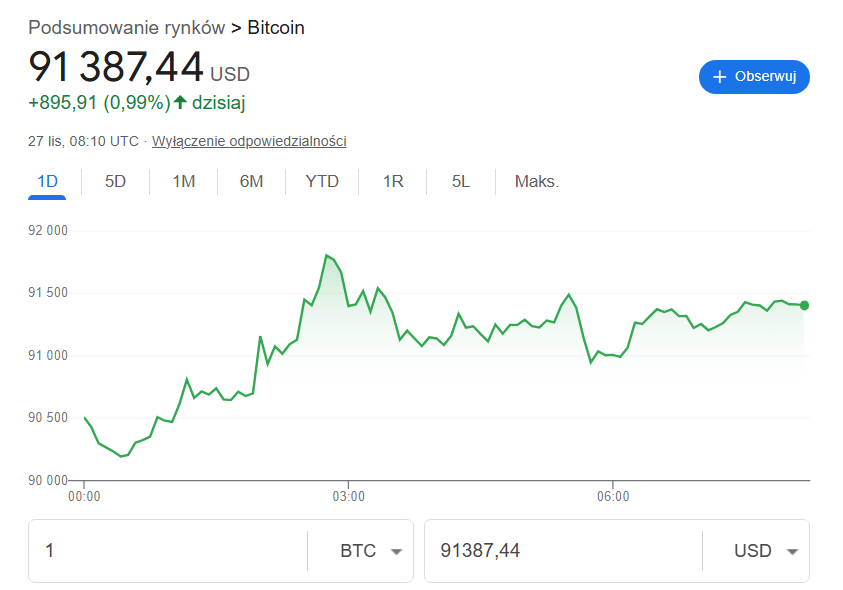
Task: Switch to the 6M chart view
Action: point(252,181)
